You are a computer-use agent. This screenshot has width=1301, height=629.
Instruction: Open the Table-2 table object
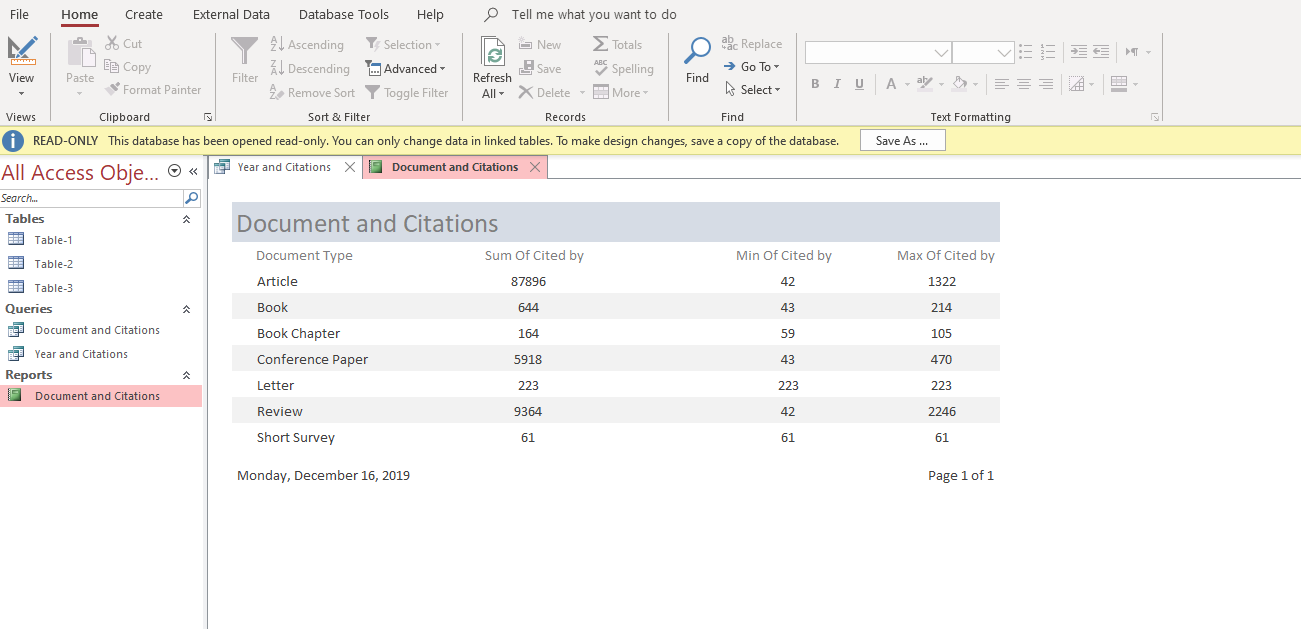click(53, 264)
